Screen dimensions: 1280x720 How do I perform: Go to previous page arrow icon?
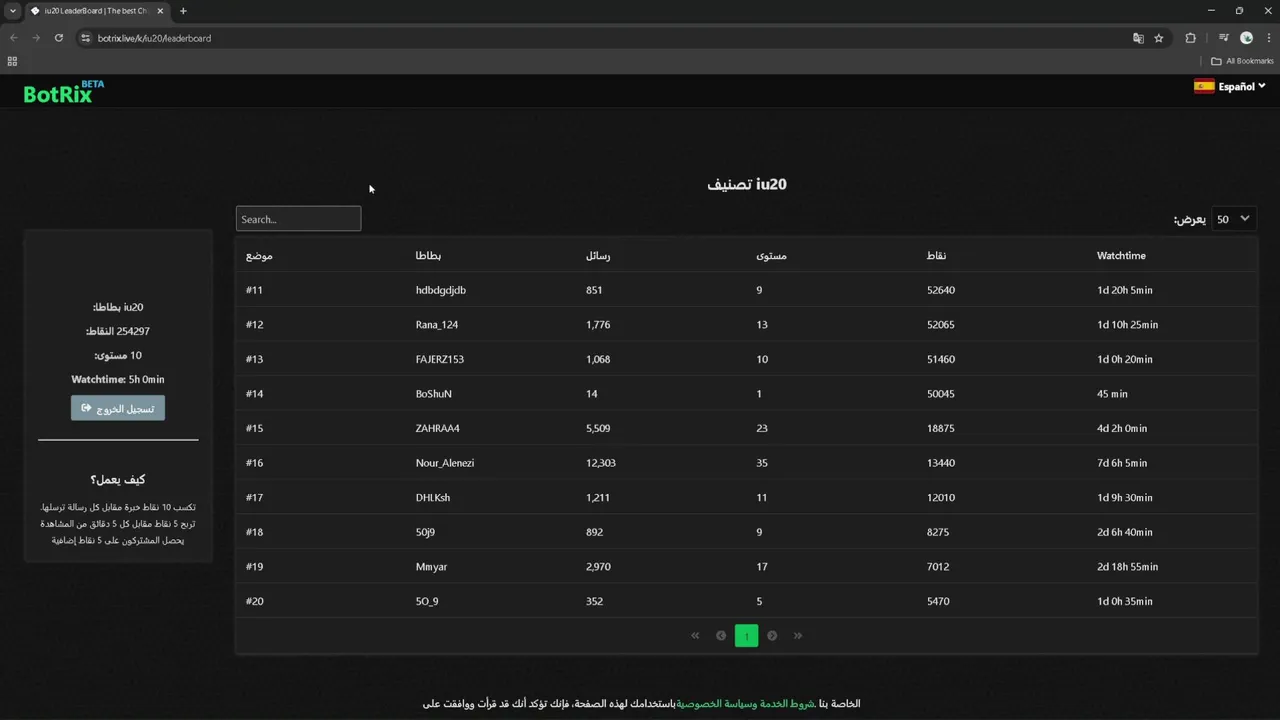(x=721, y=635)
